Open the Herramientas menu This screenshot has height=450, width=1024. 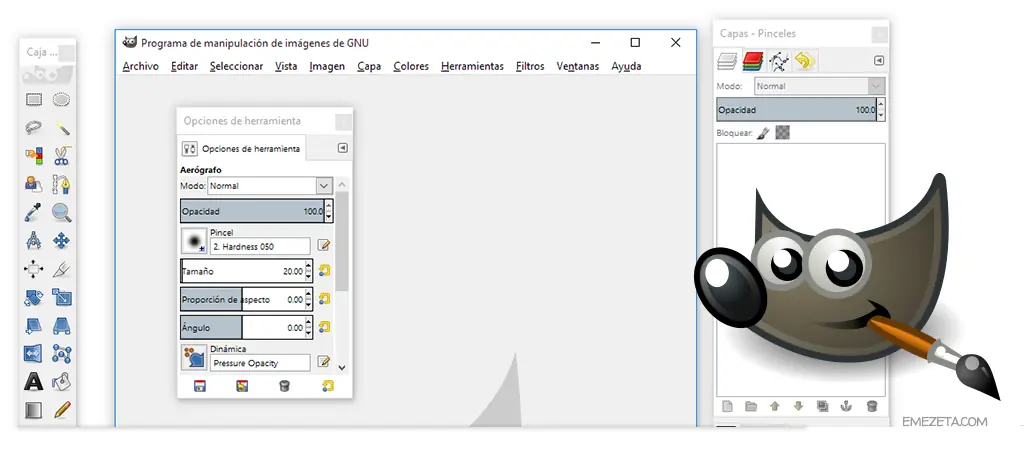[x=472, y=66]
